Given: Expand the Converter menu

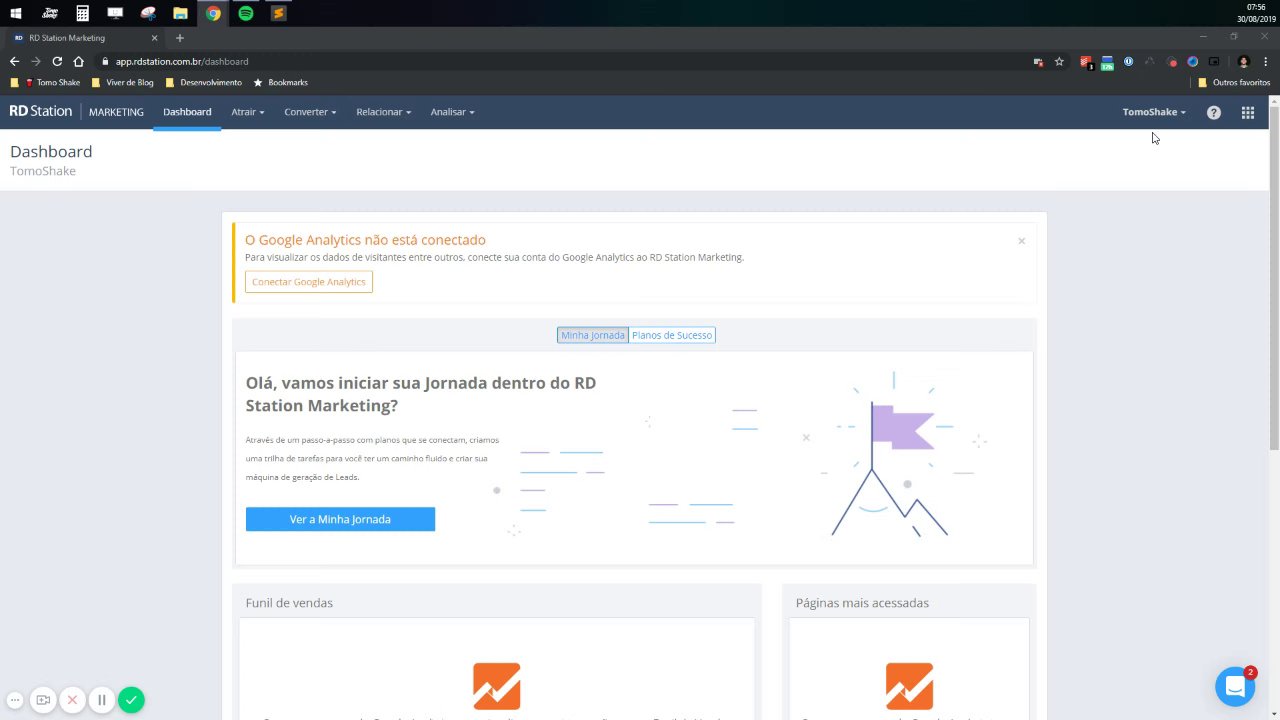Looking at the screenshot, I should click(310, 112).
